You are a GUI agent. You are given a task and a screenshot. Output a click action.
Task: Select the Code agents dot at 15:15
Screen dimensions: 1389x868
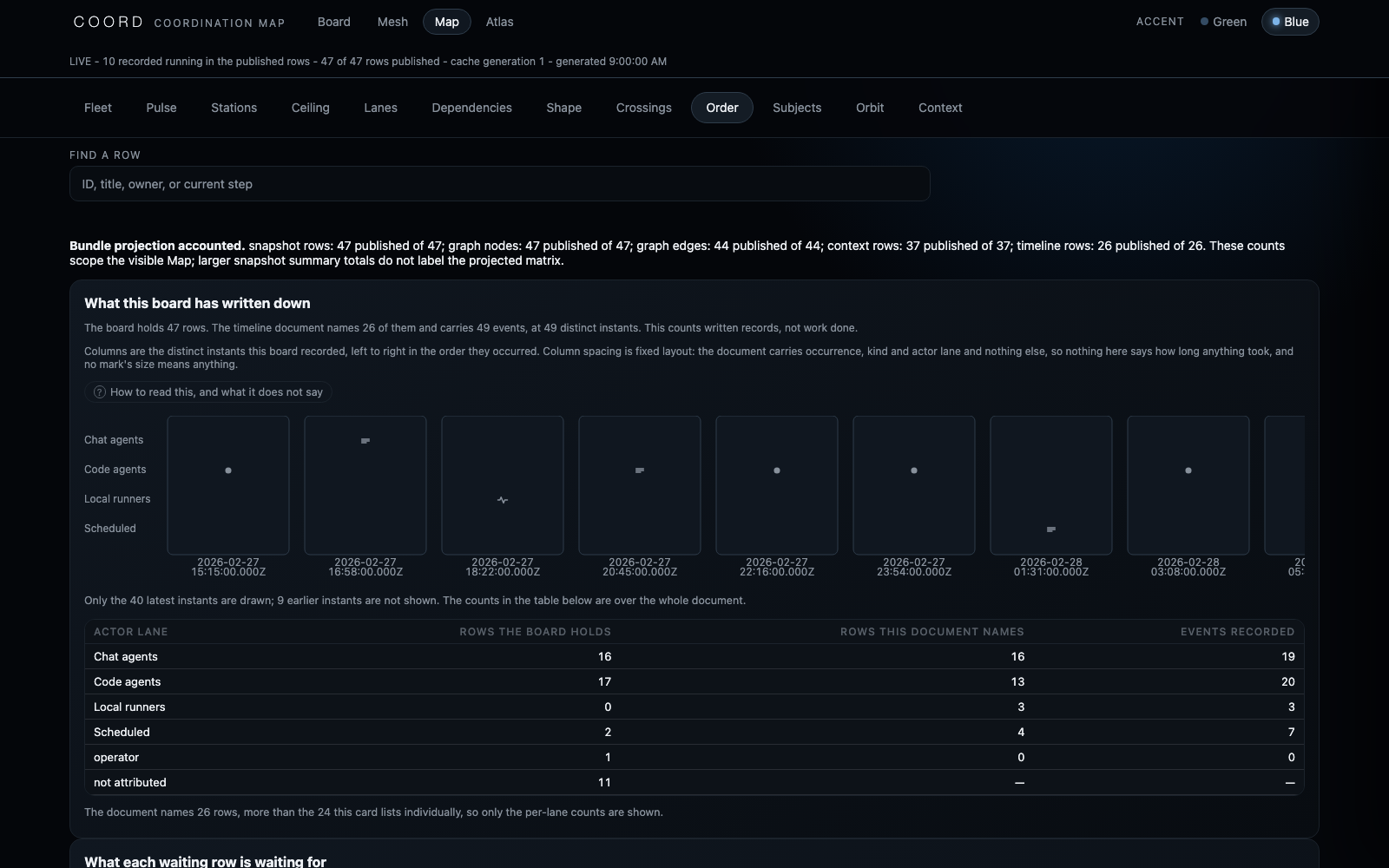(228, 470)
